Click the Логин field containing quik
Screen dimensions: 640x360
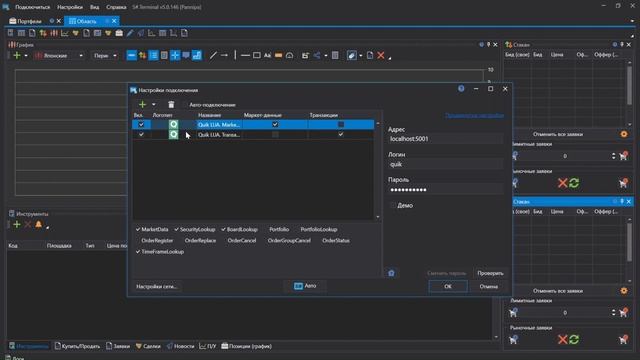tap(445, 164)
